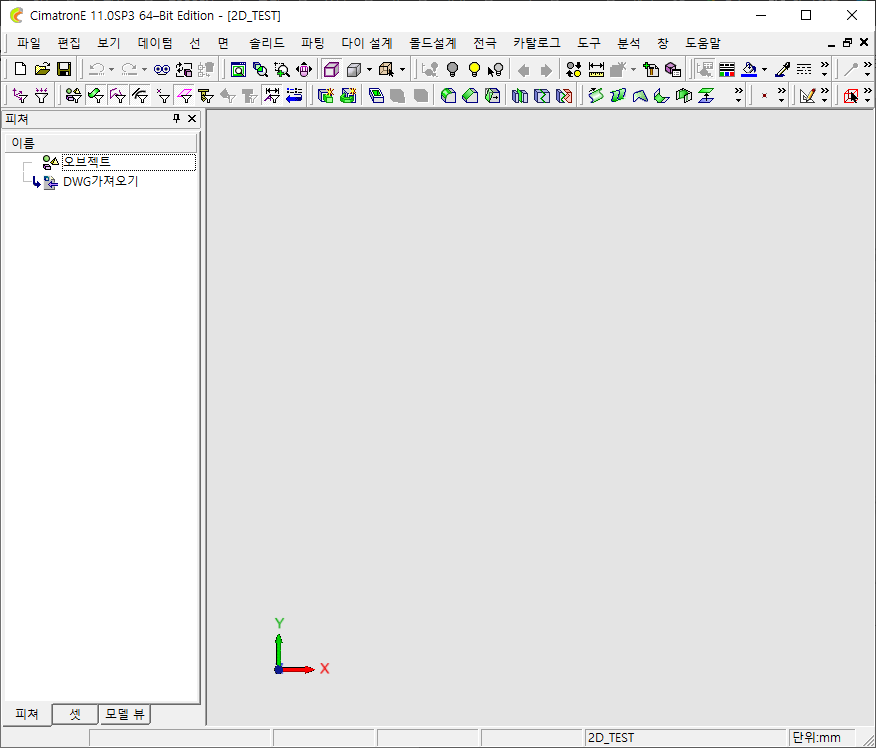This screenshot has height=748, width=876.
Task: Toggle the black edge selection filter
Action: click(140, 96)
